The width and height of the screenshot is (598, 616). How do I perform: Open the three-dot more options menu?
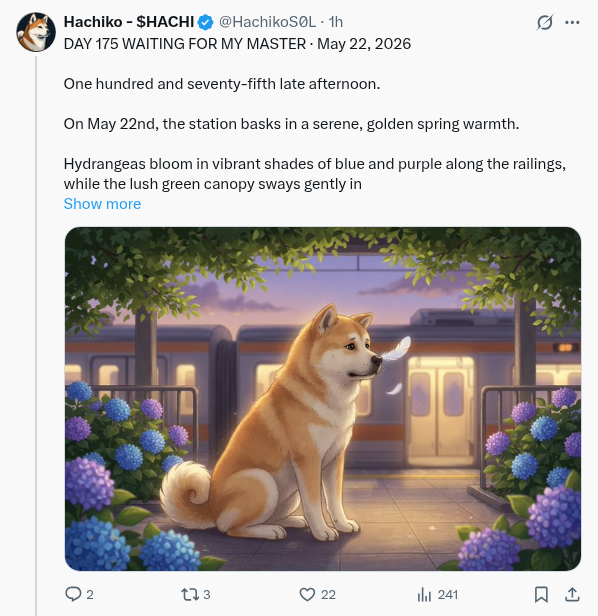572,22
